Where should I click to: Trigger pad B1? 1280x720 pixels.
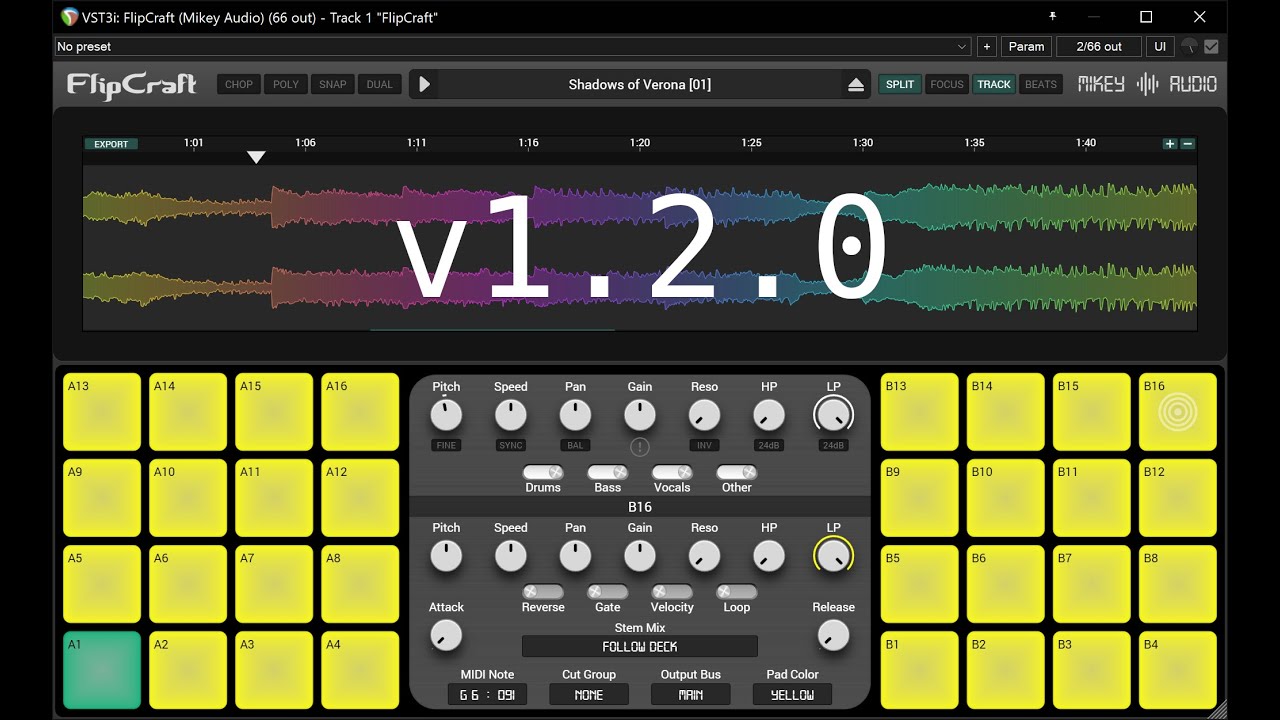[920, 670]
